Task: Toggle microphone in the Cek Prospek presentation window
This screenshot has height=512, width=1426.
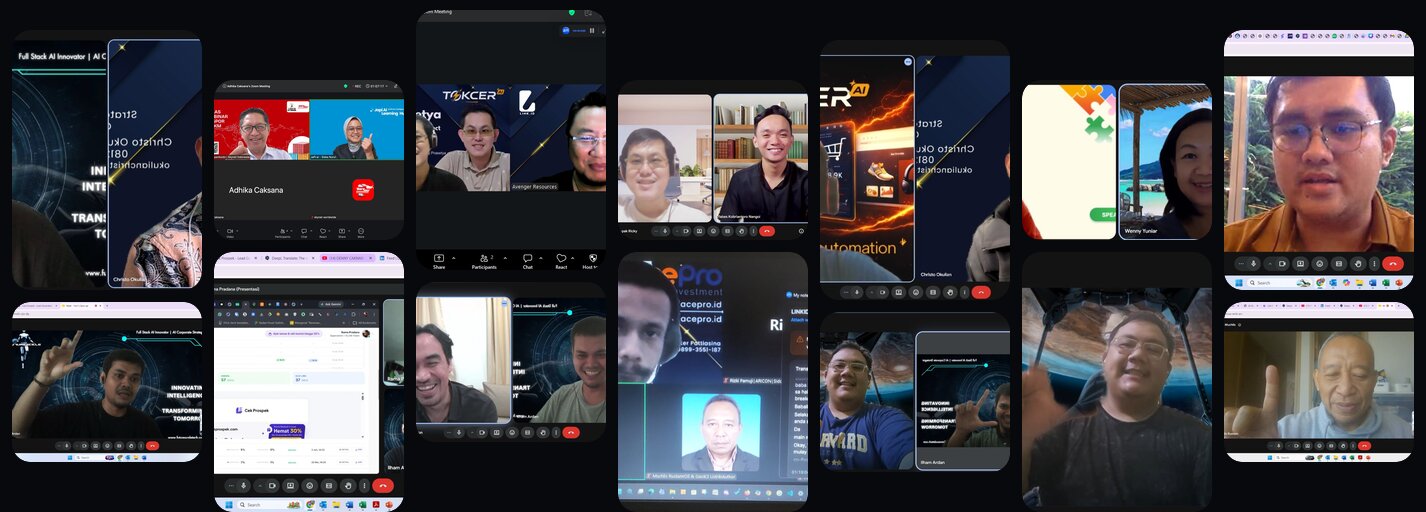Action: coord(243,486)
